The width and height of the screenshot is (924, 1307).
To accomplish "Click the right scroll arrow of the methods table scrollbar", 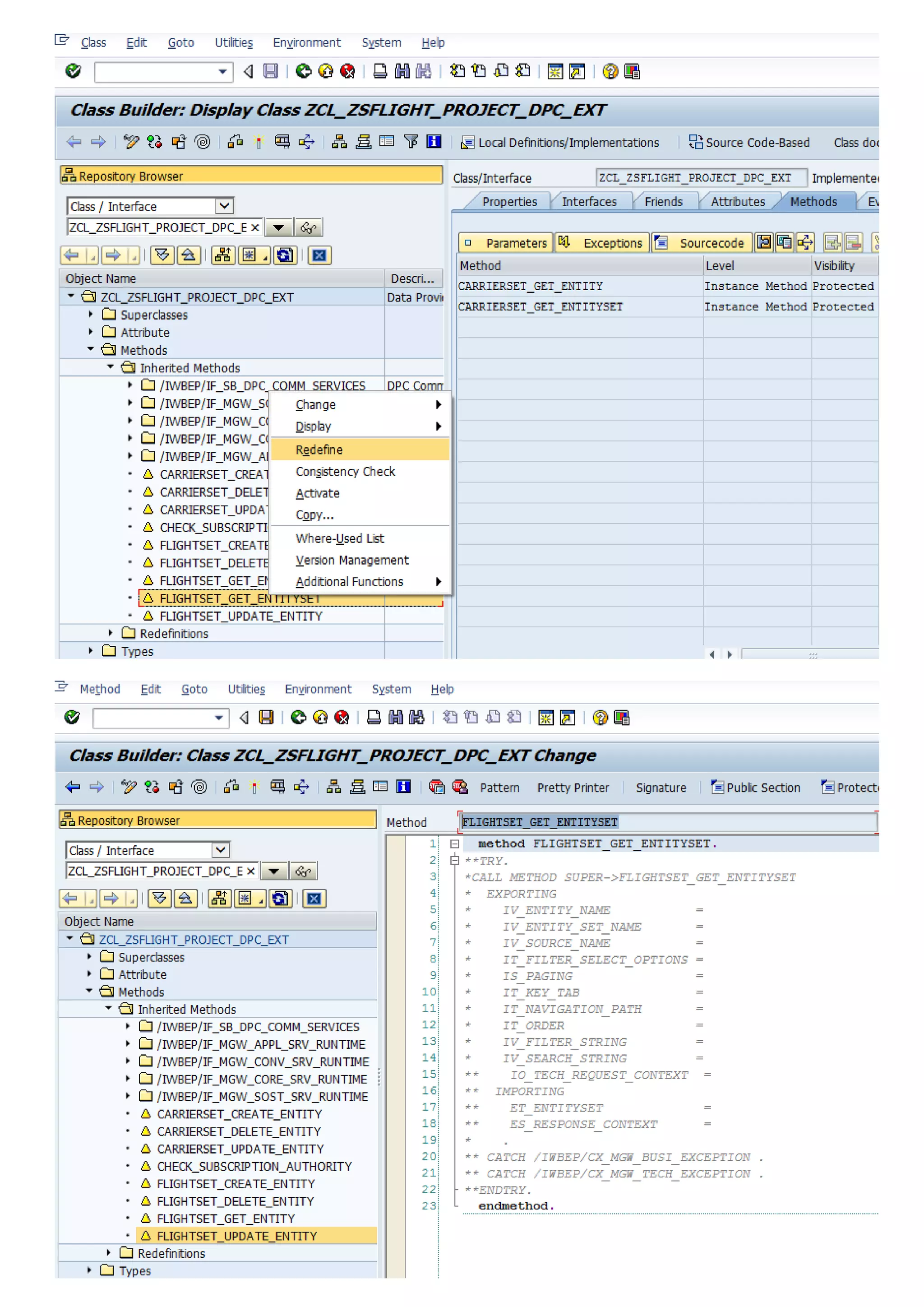I will click(730, 654).
